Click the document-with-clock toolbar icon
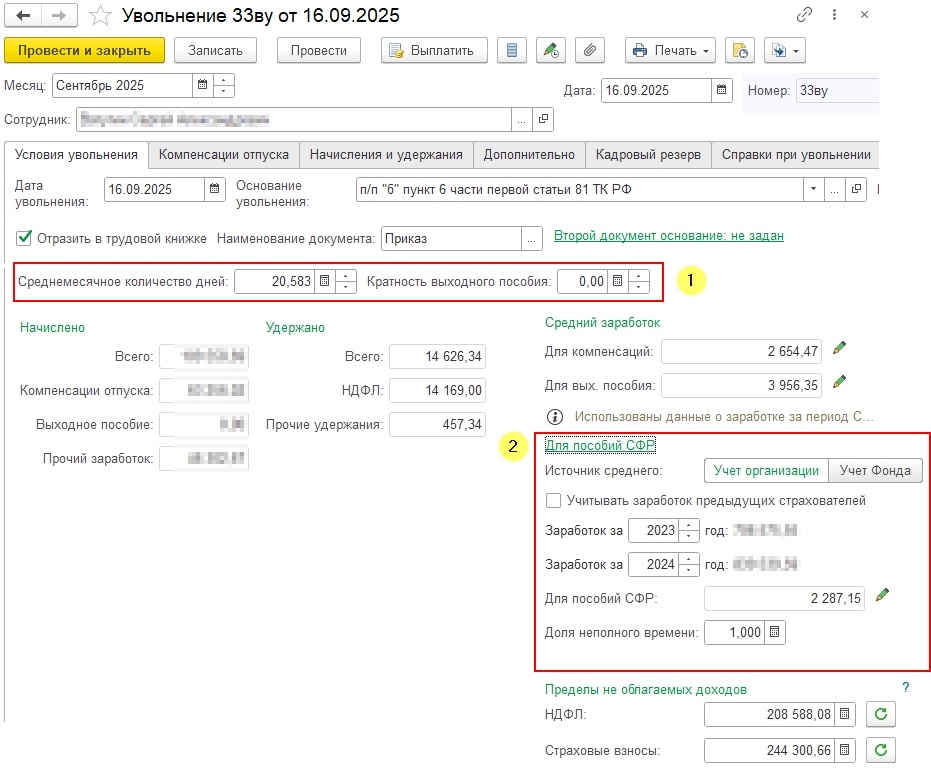931x777 pixels. [x=740, y=50]
